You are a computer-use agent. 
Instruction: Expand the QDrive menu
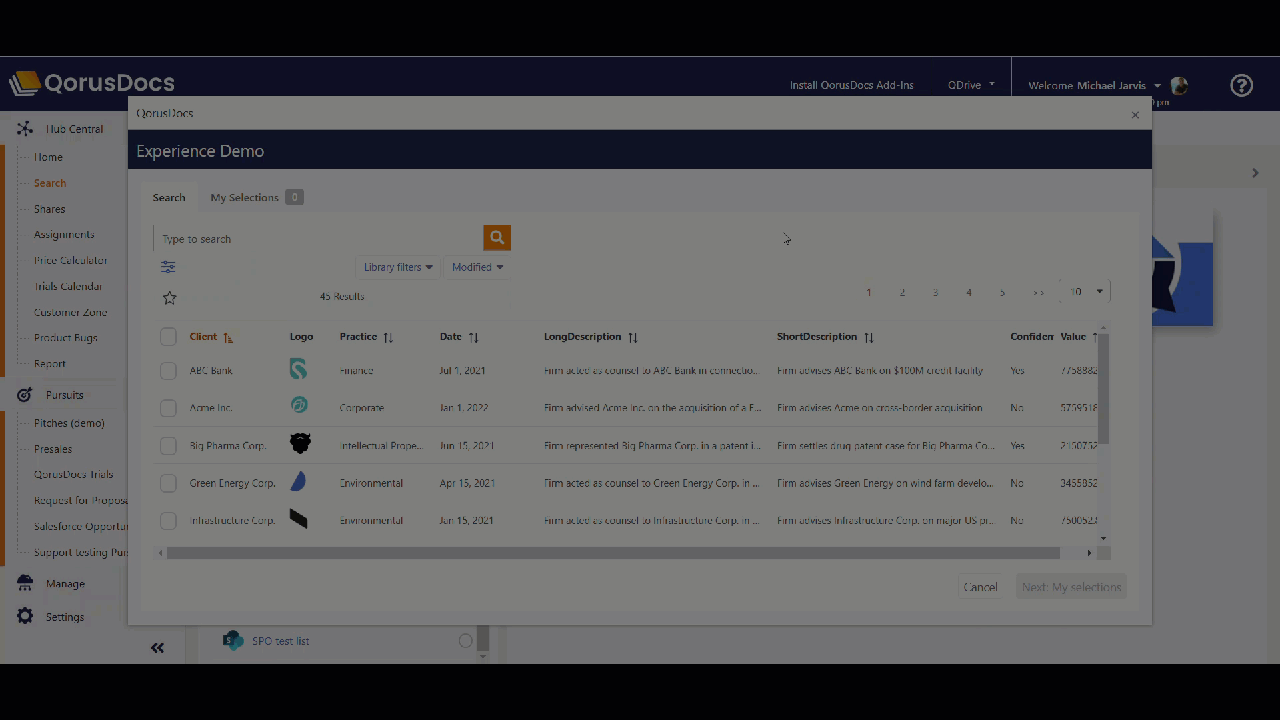pos(971,85)
